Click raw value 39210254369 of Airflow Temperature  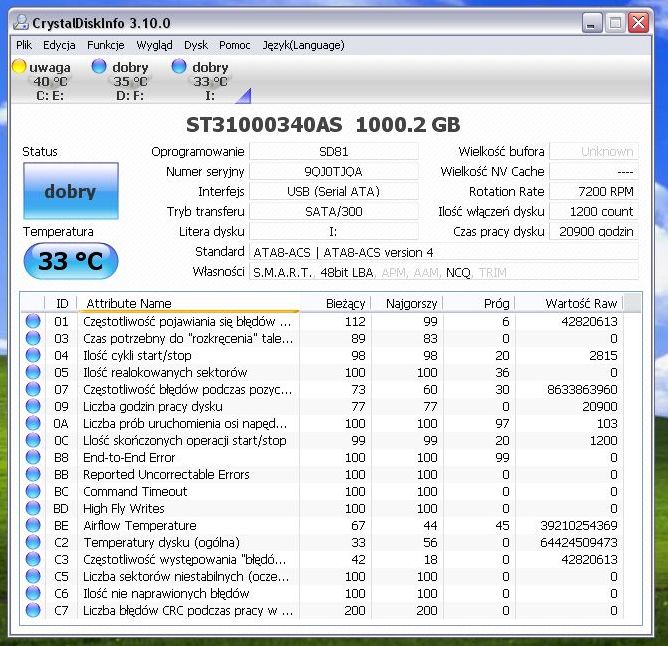pos(579,525)
